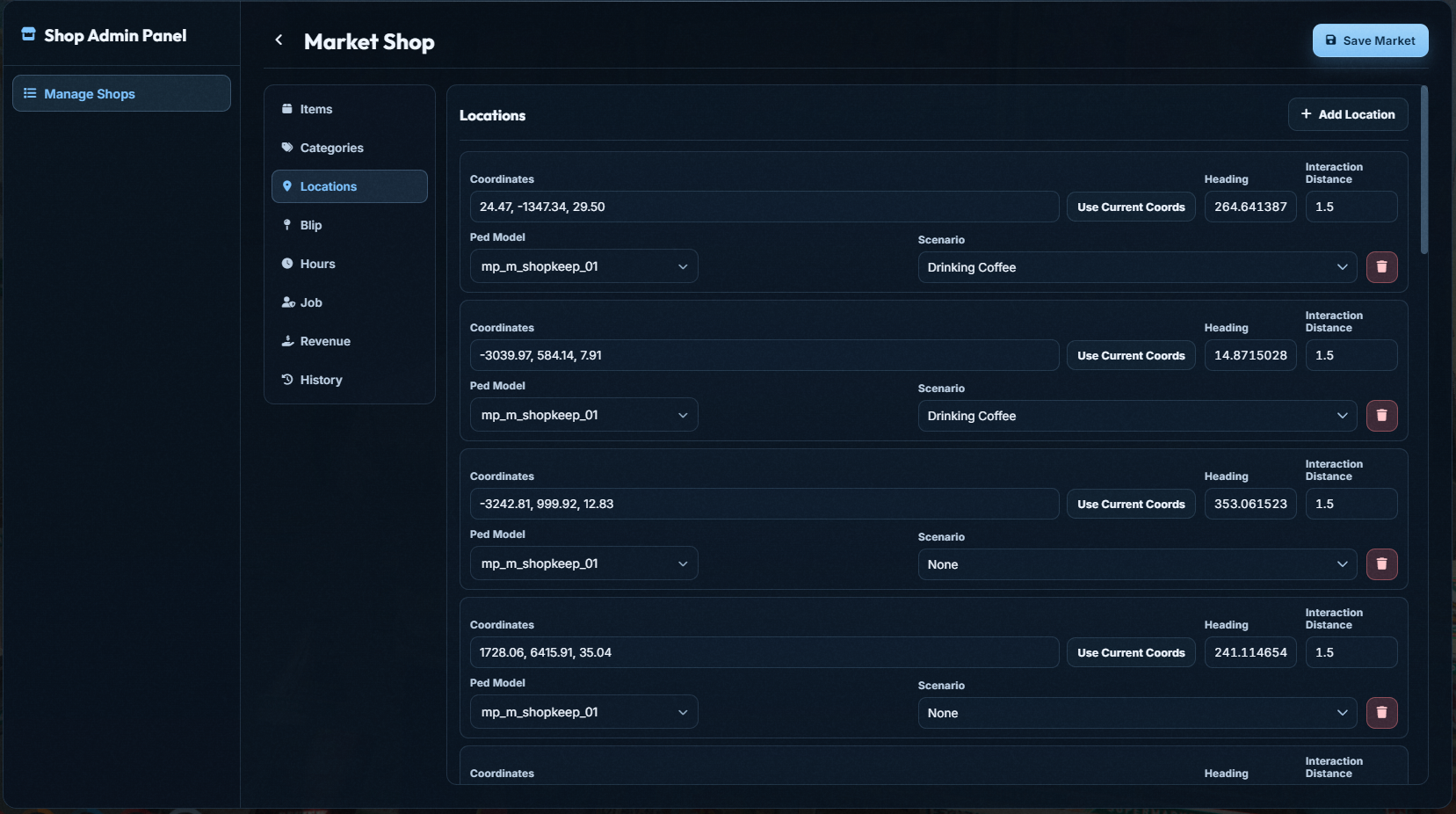Edit heading field 241.114654

(x=1250, y=652)
